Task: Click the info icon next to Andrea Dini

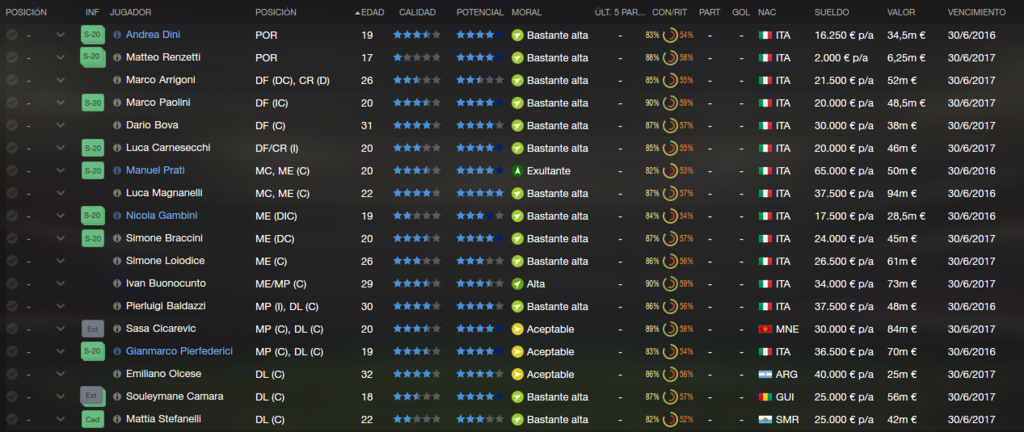Action: 118,35
